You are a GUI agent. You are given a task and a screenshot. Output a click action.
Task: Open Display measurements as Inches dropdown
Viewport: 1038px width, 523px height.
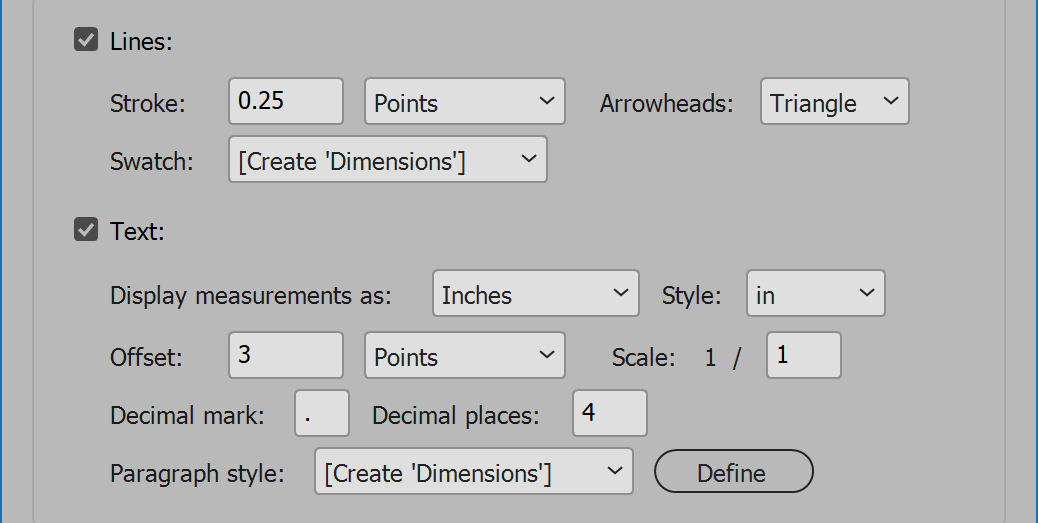pyautogui.click(x=536, y=293)
